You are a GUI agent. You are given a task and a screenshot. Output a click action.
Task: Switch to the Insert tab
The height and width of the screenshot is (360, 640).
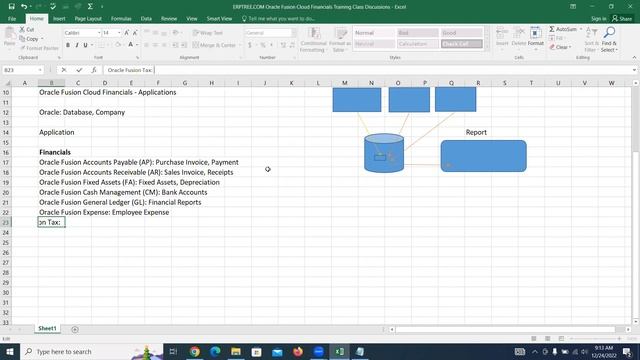[59, 19]
